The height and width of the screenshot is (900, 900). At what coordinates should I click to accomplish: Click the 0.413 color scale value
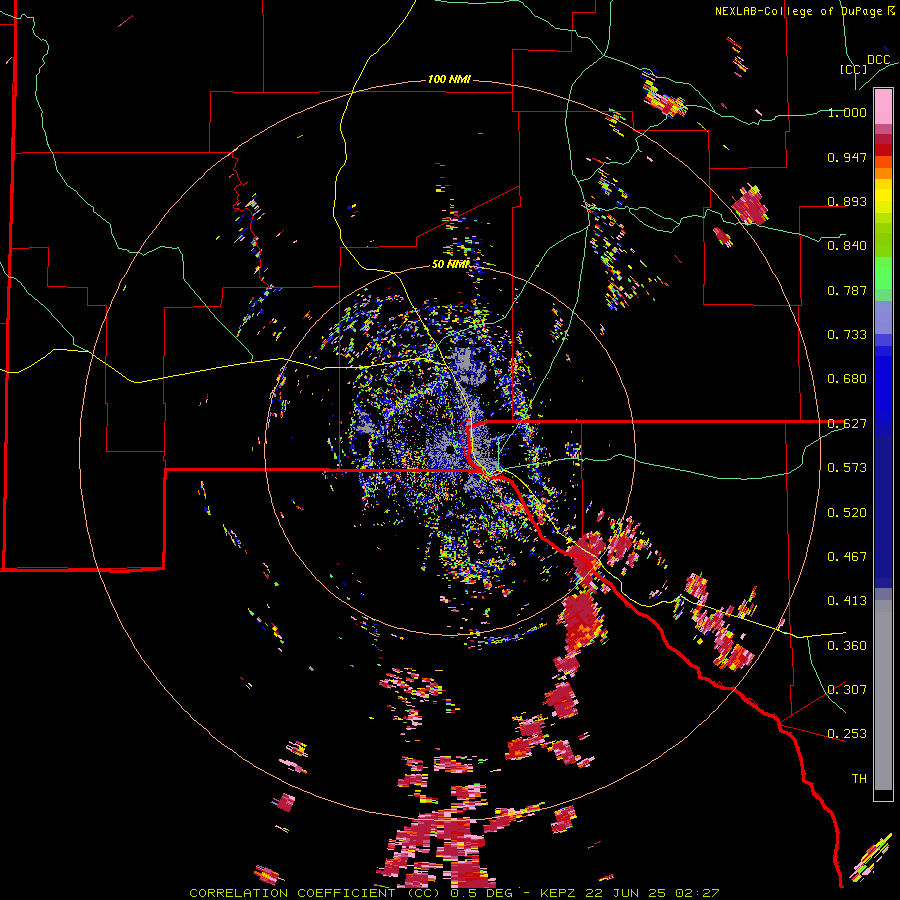click(847, 601)
